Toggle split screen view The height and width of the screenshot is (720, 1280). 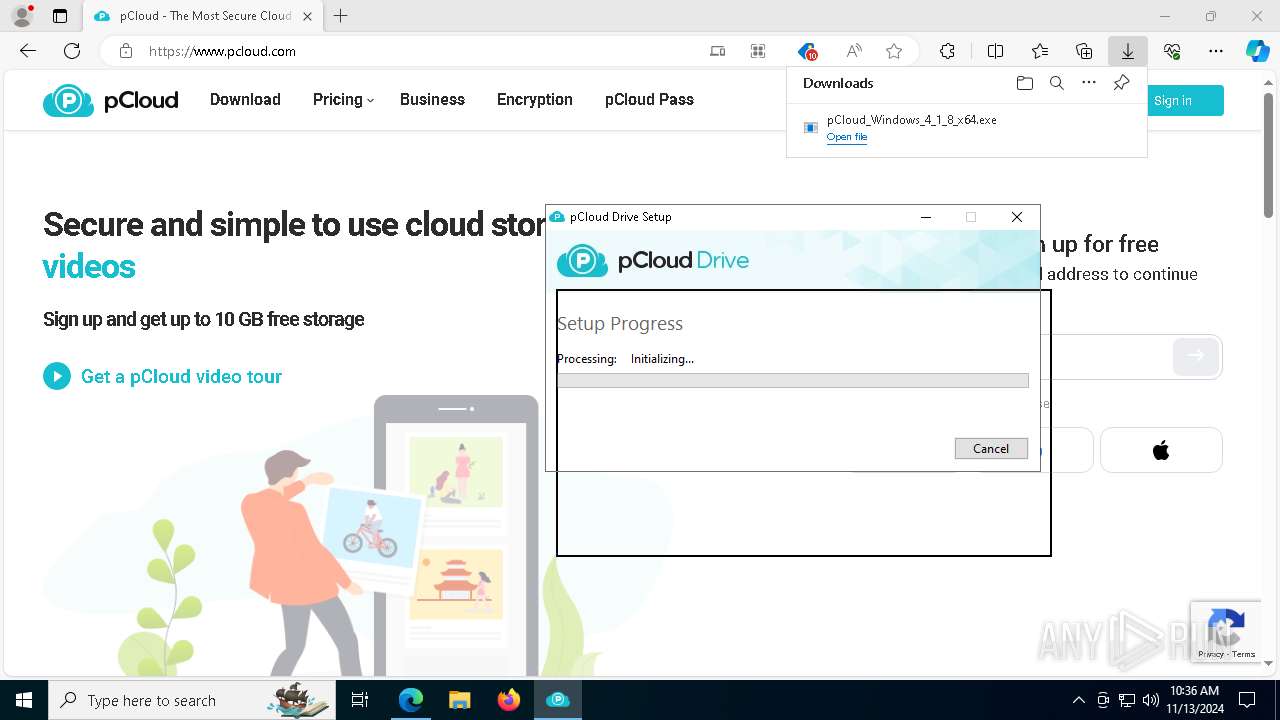click(x=995, y=51)
